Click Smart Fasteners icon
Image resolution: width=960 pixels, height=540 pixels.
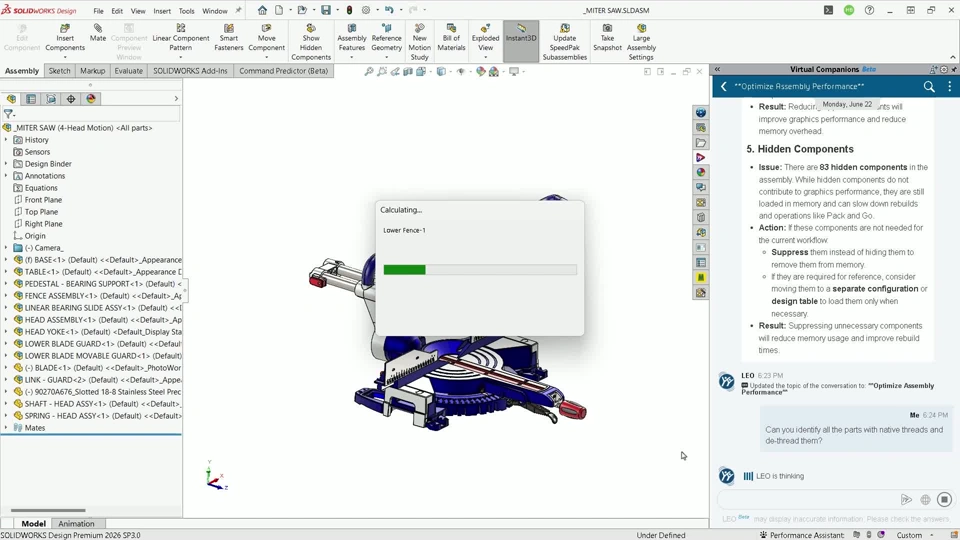pyautogui.click(x=228, y=38)
